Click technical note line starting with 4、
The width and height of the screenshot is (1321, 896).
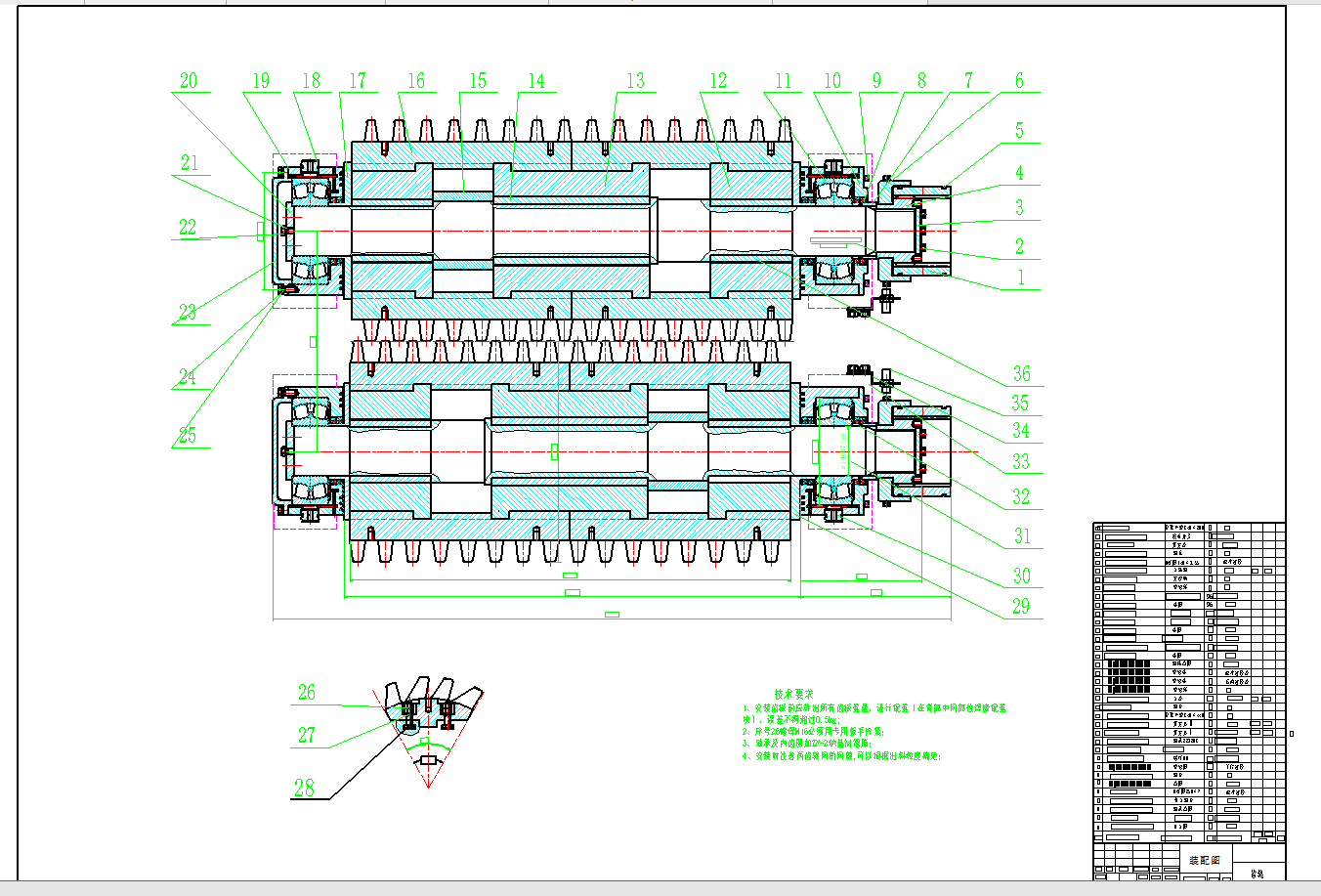pos(841,756)
